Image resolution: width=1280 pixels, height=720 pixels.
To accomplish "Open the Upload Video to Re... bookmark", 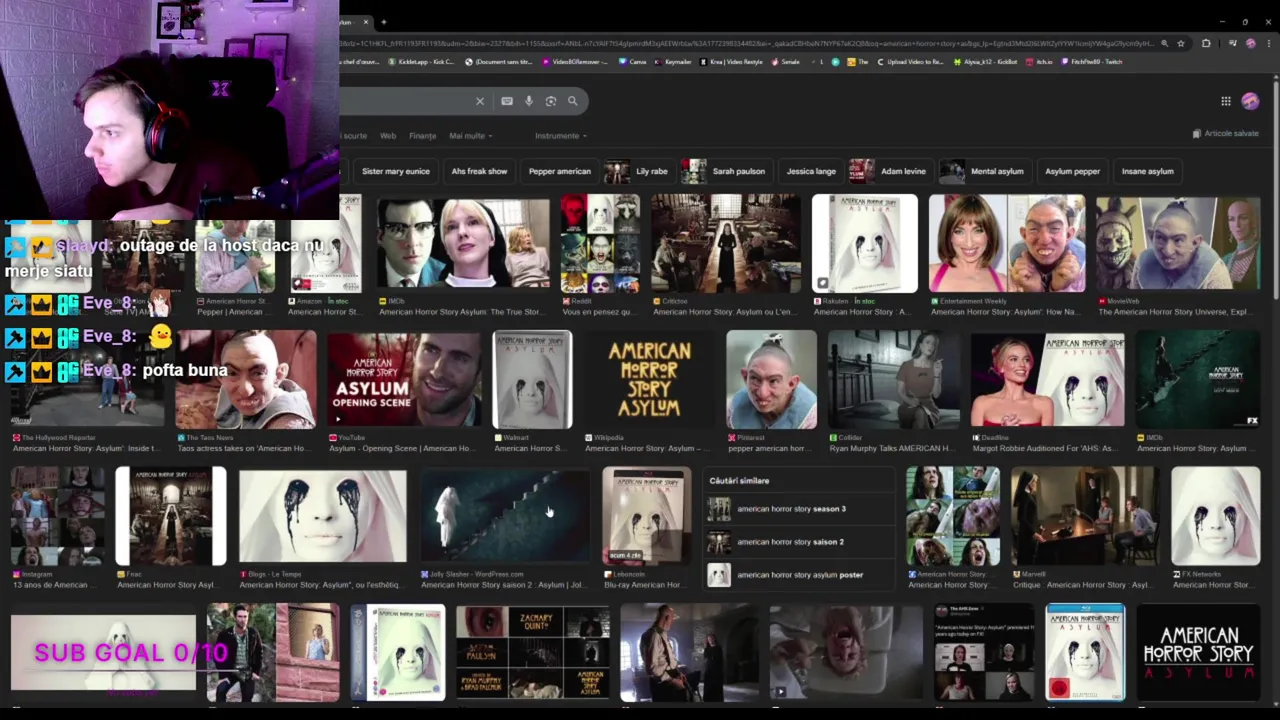I will [x=910, y=62].
